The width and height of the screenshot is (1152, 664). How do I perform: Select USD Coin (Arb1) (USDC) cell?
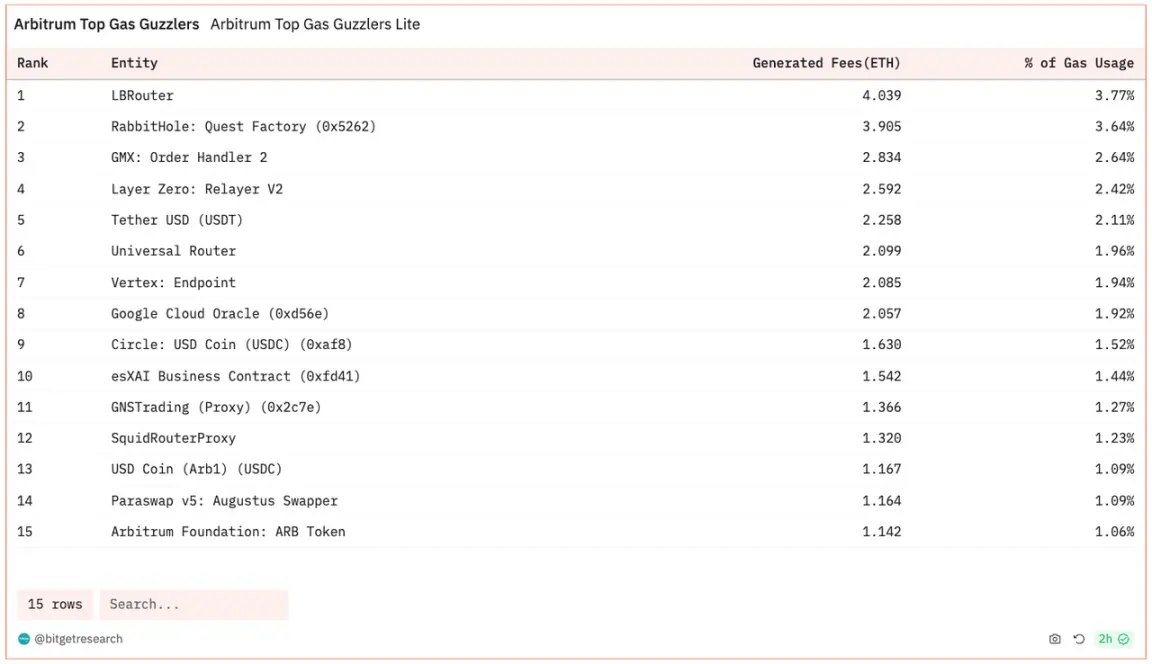[x=197, y=469]
